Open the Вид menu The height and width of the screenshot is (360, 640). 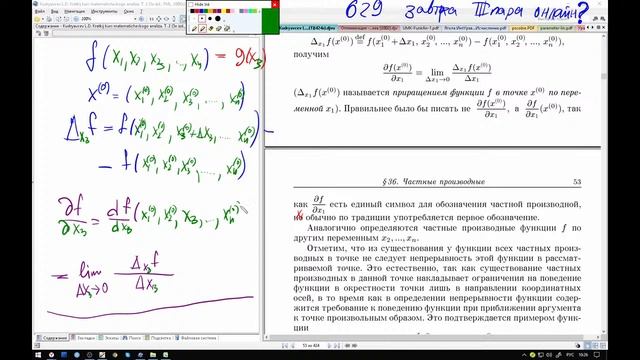tap(54, 11)
